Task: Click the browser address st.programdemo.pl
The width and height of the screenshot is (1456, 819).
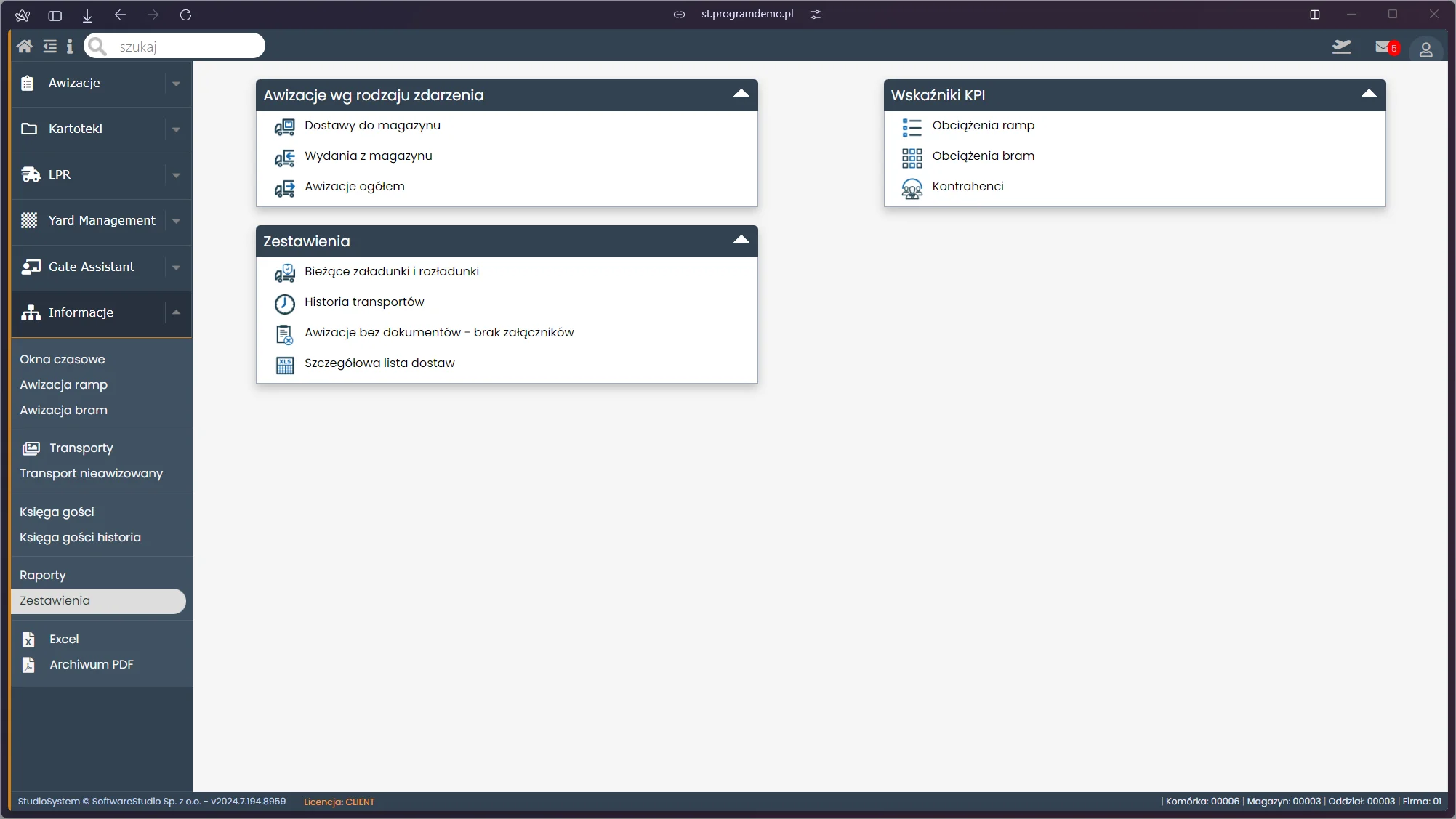Action: tap(747, 15)
